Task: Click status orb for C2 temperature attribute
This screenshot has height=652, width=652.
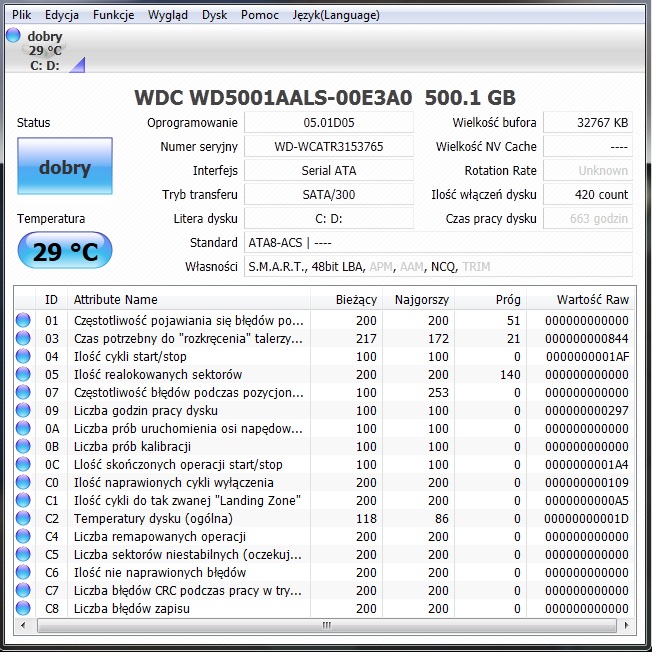Action: point(23,519)
